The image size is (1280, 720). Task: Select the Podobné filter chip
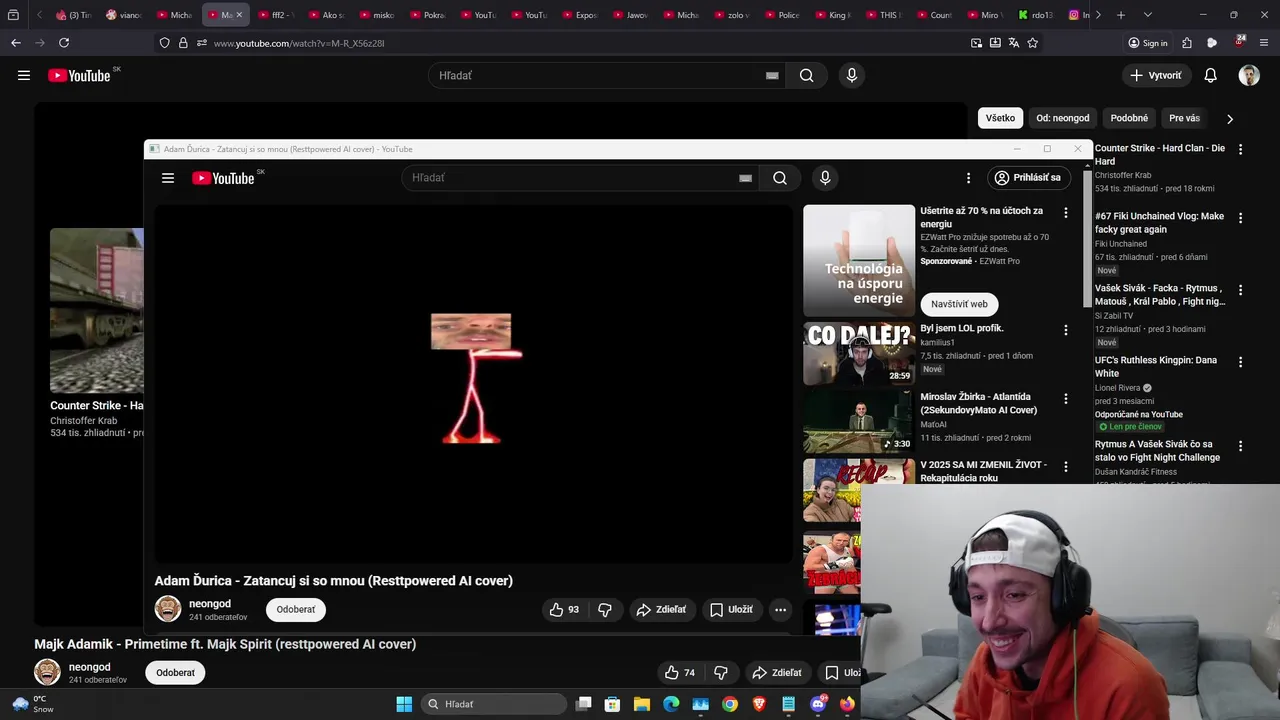coord(1129,118)
